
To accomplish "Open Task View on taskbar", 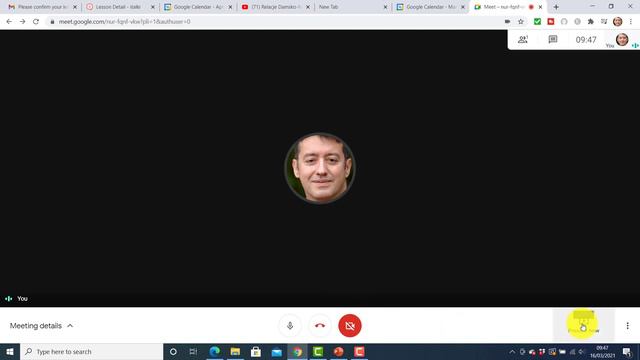I will (193, 351).
